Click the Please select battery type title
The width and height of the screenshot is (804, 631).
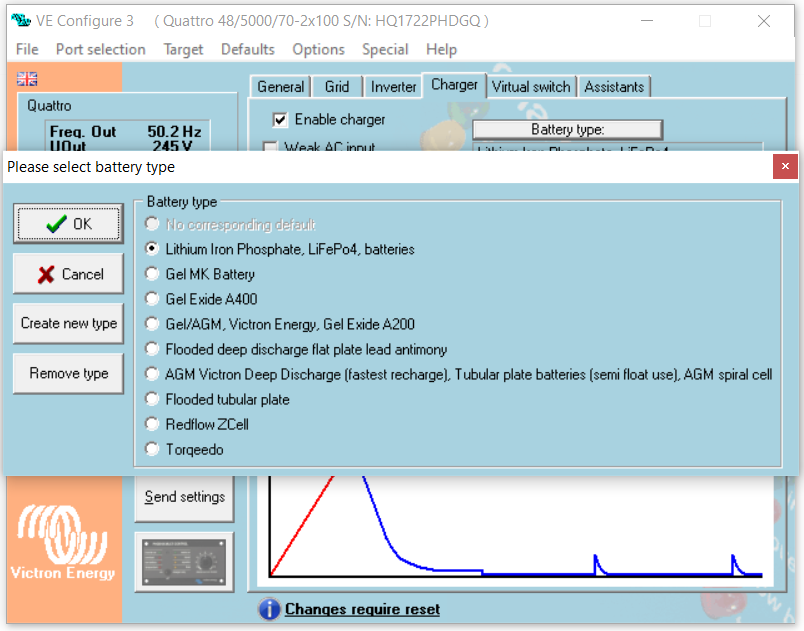tap(91, 167)
